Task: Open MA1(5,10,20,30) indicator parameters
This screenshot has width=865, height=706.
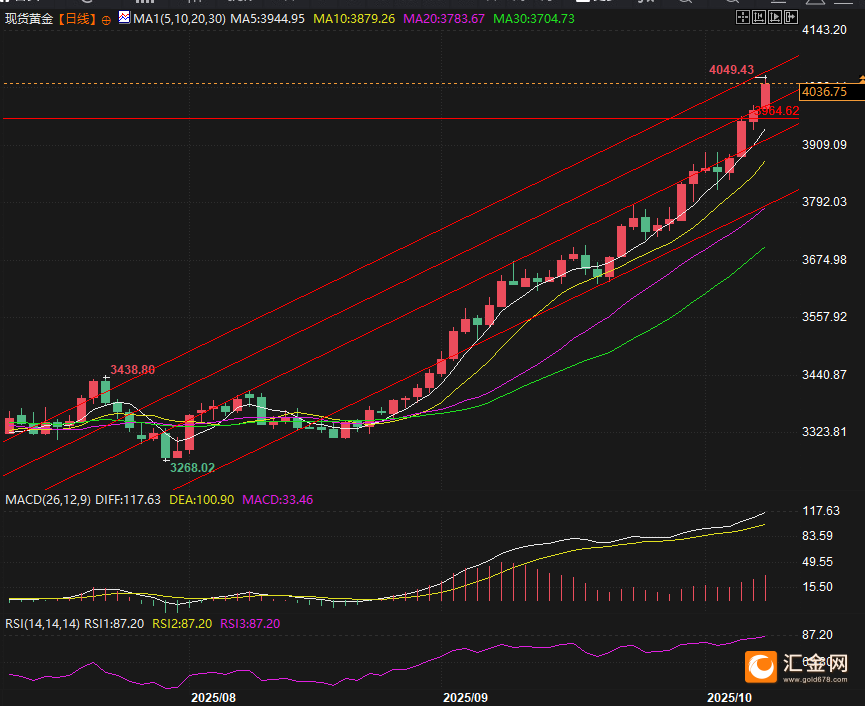Action: (x=179, y=19)
